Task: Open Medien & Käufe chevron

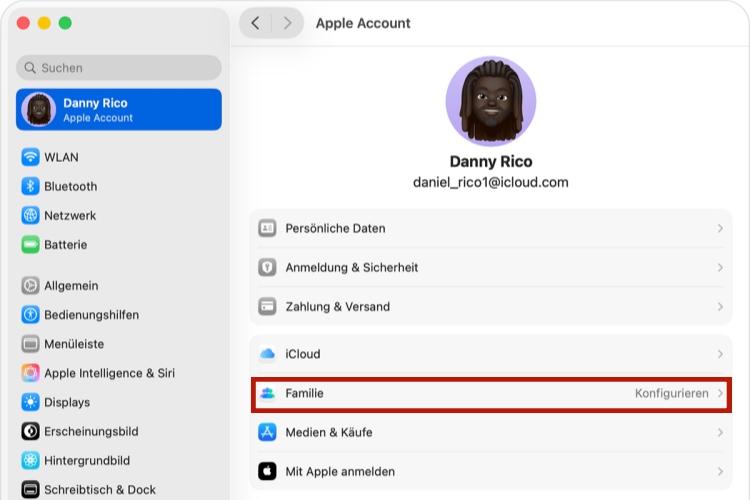Action: (720, 433)
